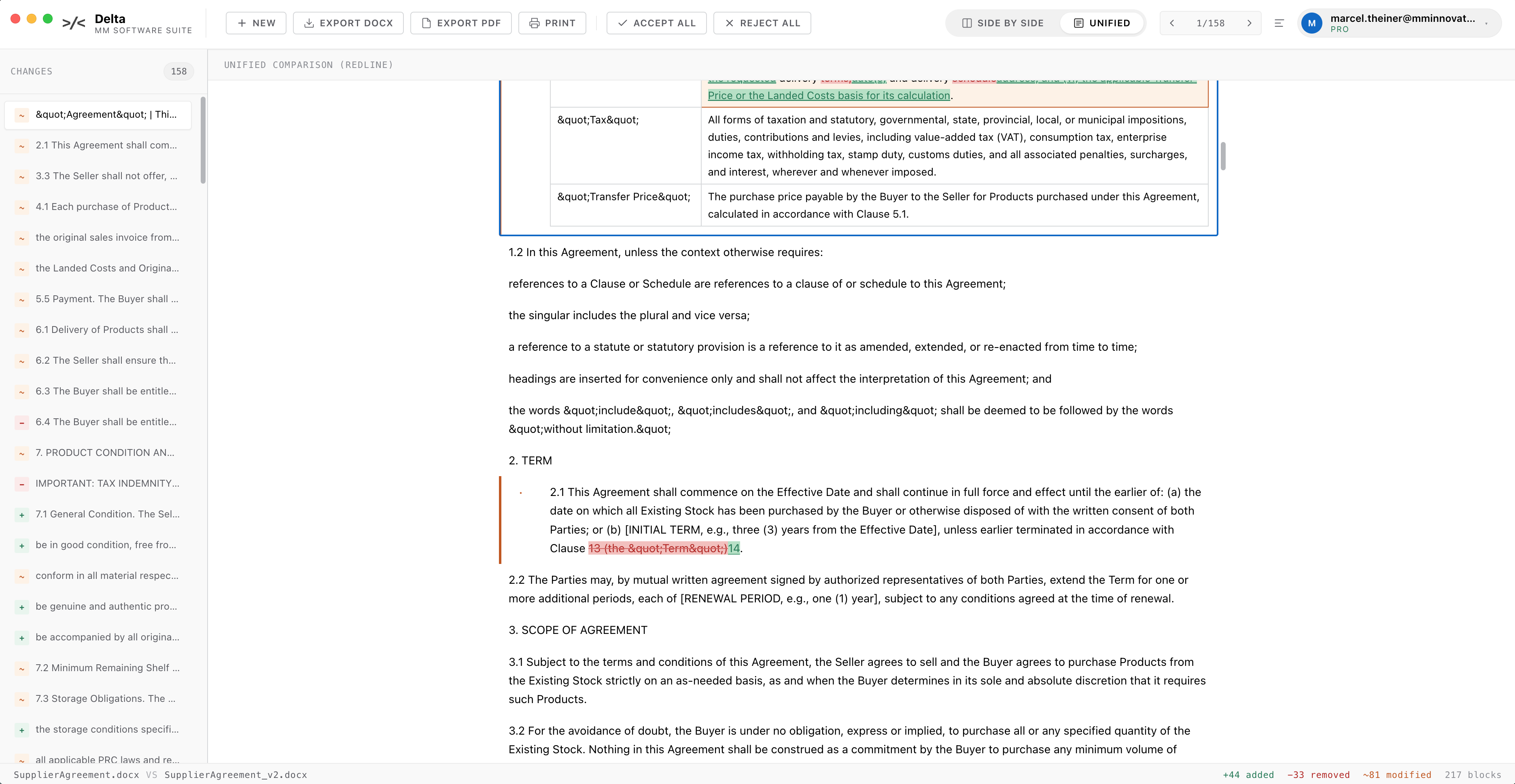Click the "Transfer Price" definition term cell
Image resolution: width=1515 pixels, height=784 pixels.
click(625, 205)
